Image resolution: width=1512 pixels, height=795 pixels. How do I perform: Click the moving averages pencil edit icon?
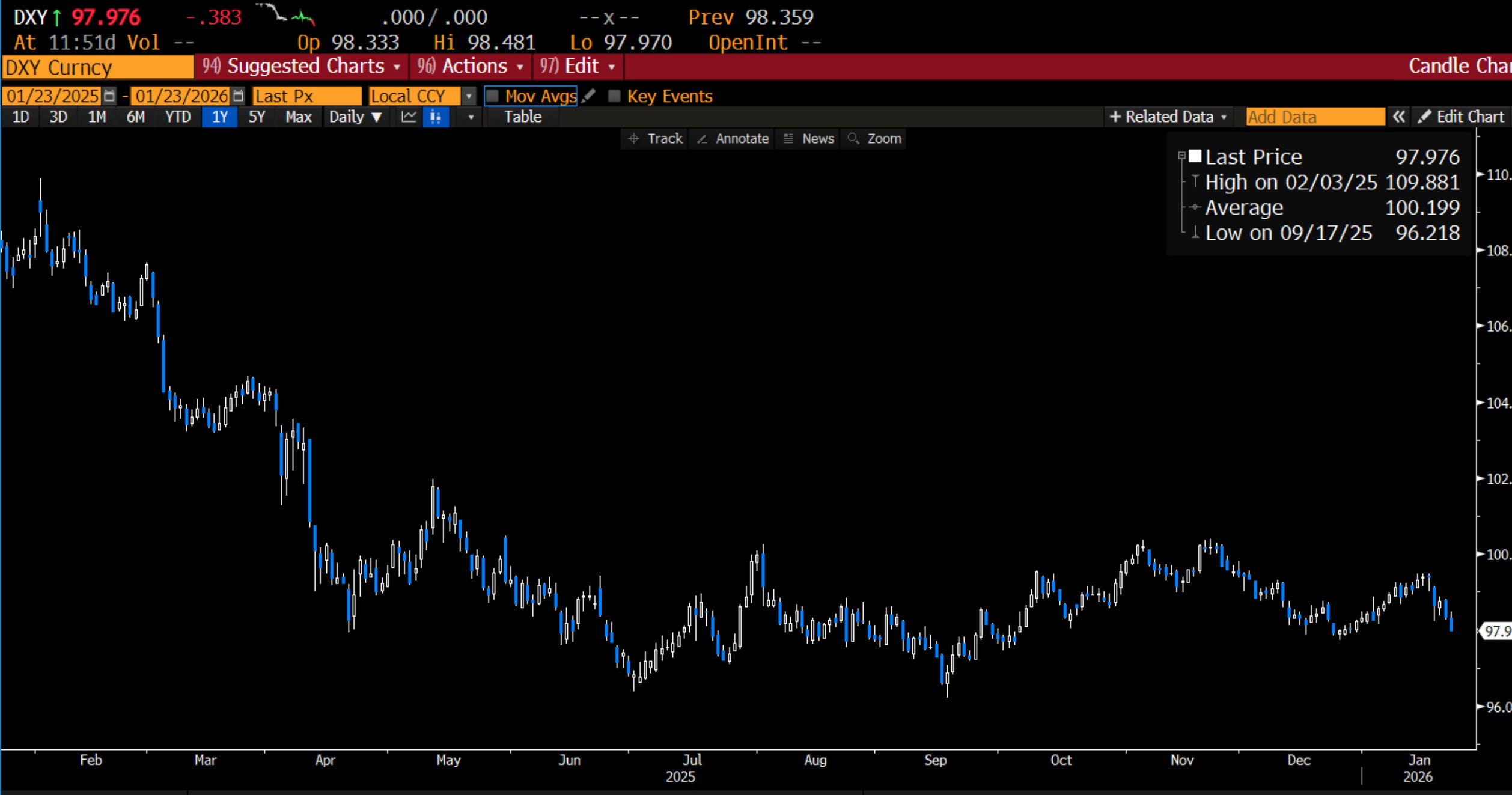(589, 96)
